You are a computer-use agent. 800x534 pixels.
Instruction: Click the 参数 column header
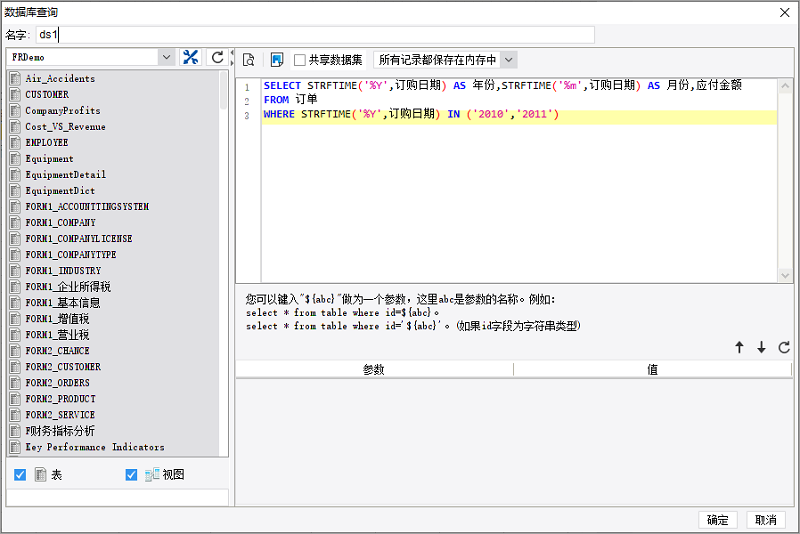(x=374, y=369)
